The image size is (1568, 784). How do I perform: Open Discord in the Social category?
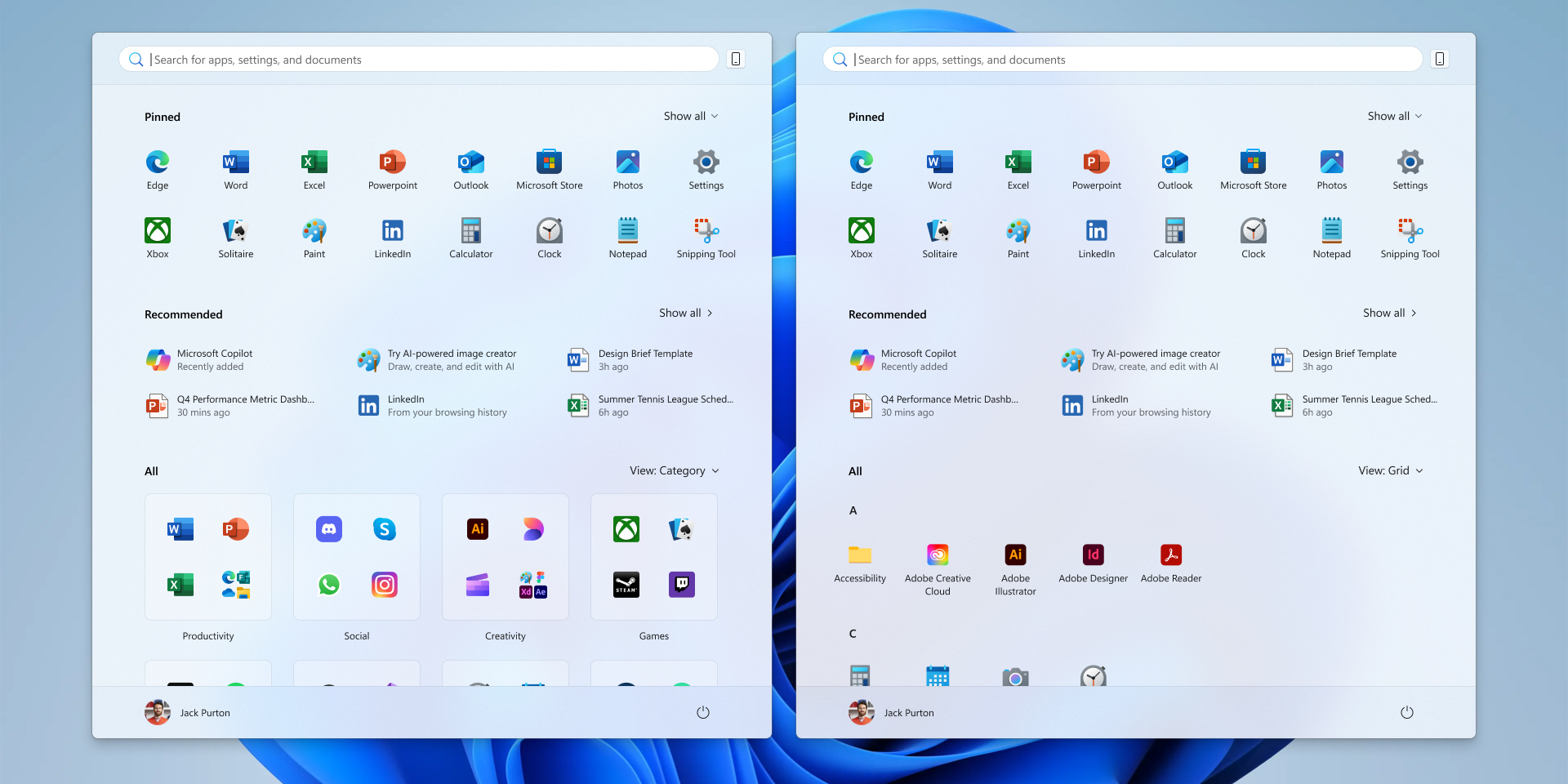tap(329, 529)
